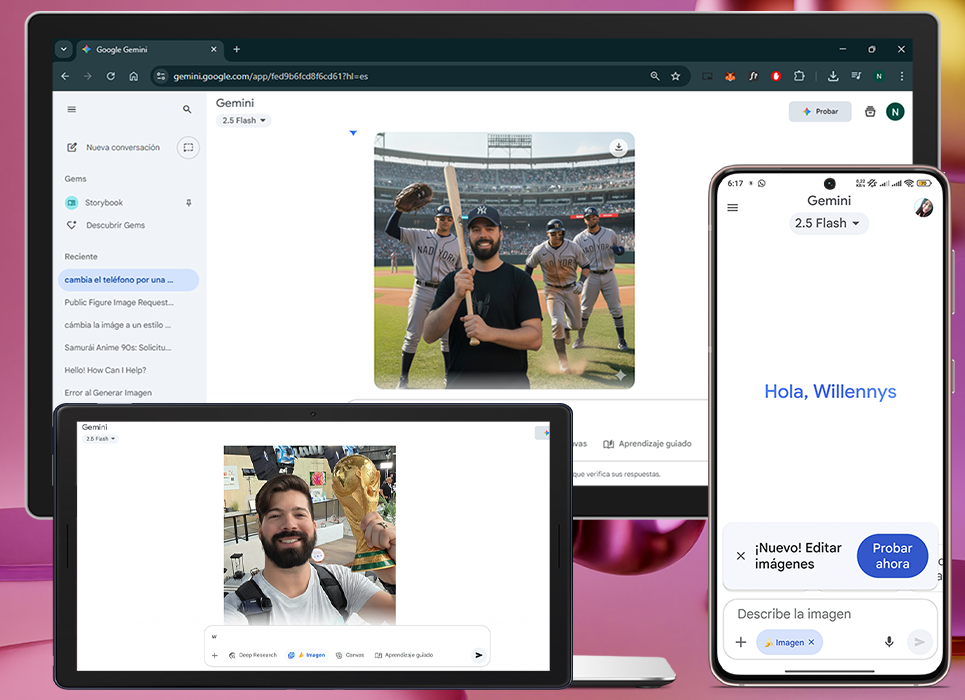Open the Storybook gem in sidebar

click(103, 203)
